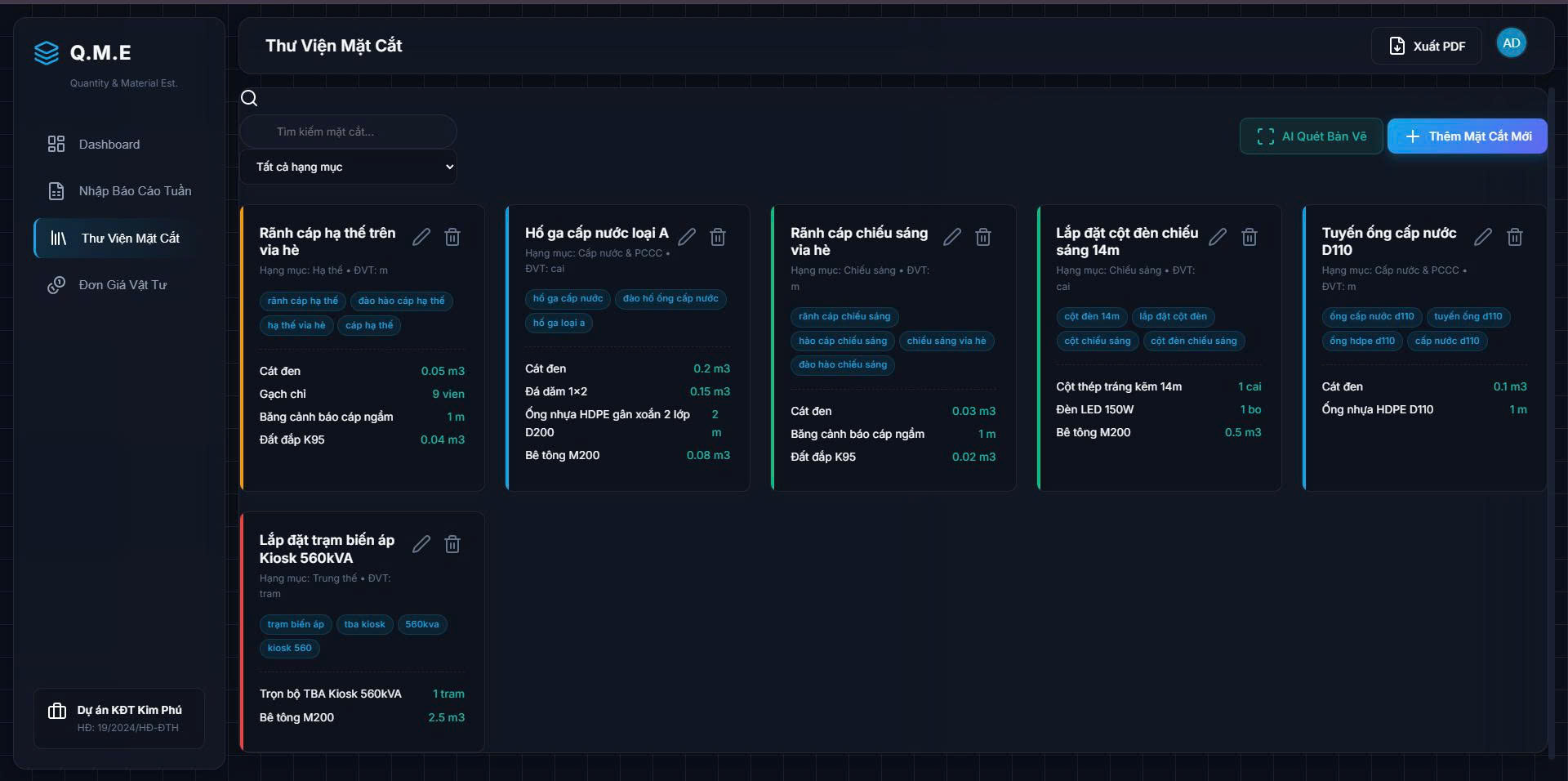Screen dimensions: 1568x781
Task: Click the Thư Viện Mặt Cắt page title
Action: tap(334, 46)
